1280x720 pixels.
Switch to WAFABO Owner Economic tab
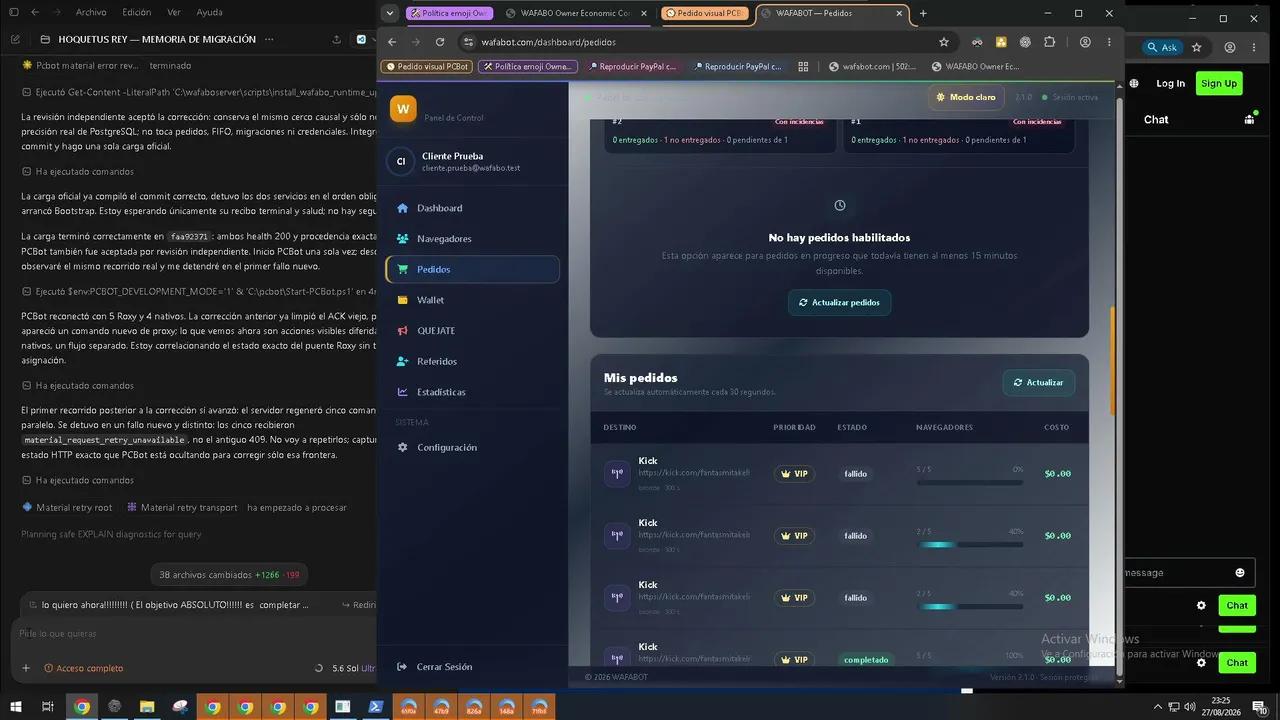[x=576, y=14]
